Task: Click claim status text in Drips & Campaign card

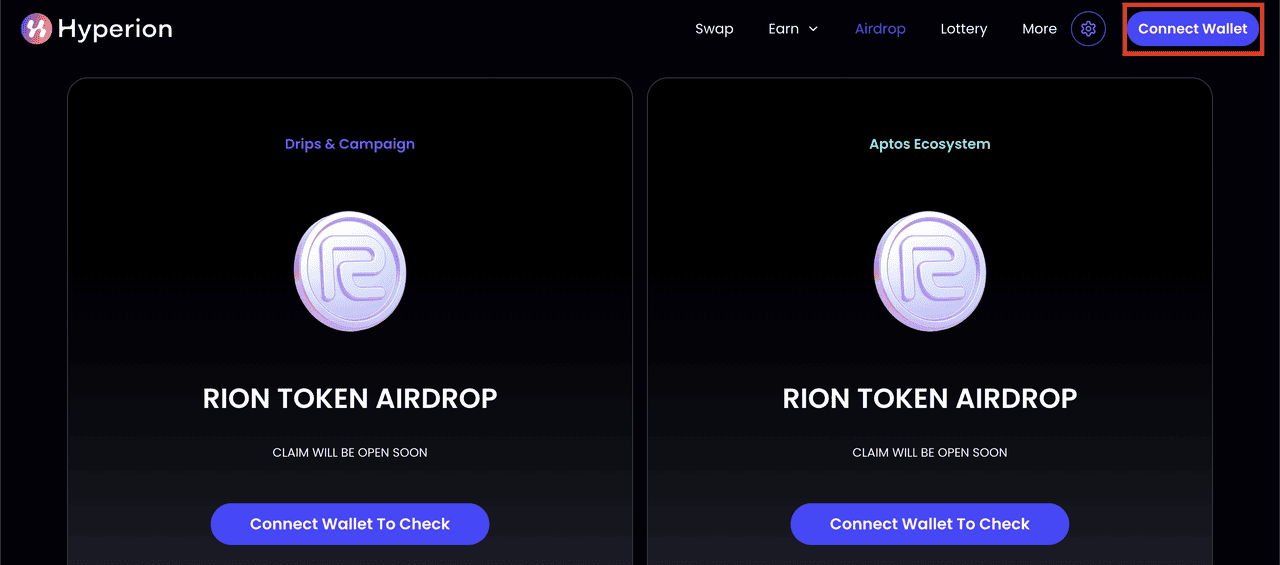Action: pos(350,453)
